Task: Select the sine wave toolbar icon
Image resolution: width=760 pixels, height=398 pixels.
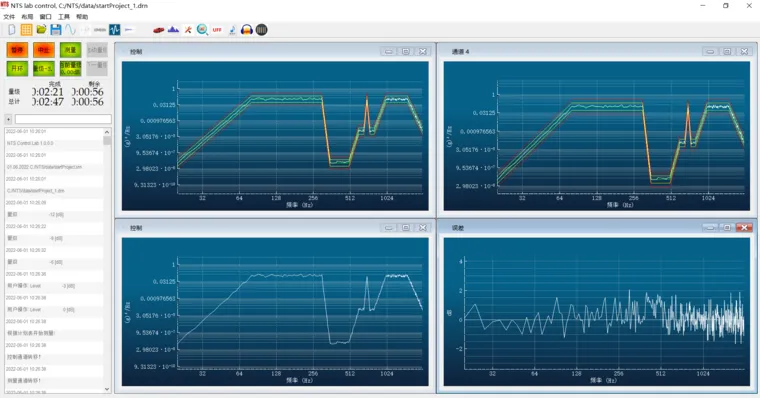Action: (x=71, y=30)
